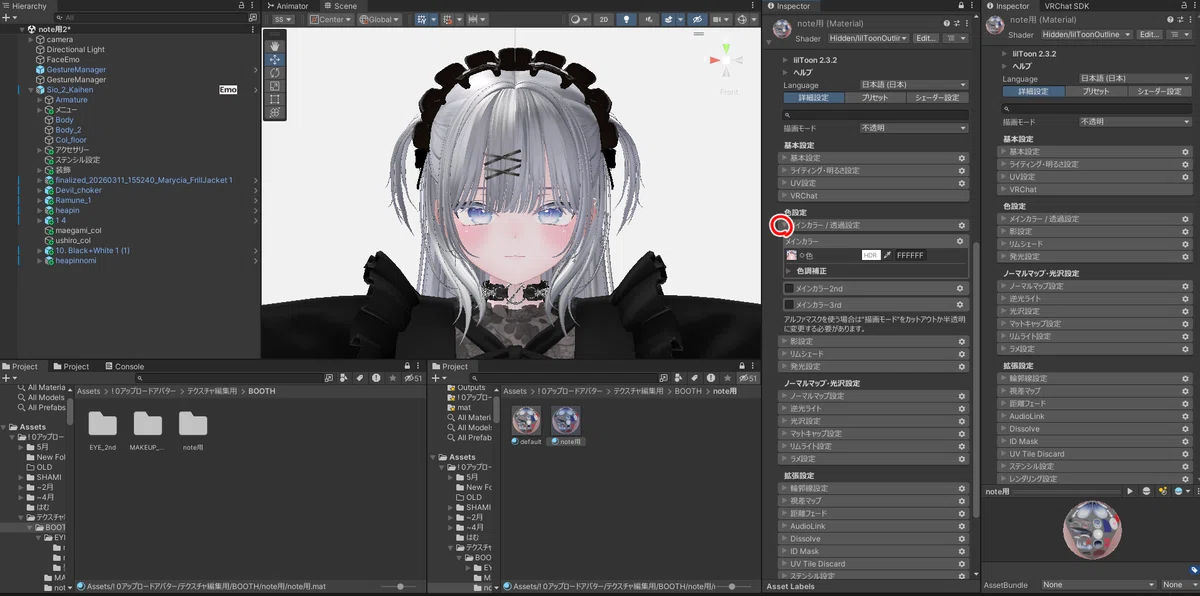
Task: Click the gear icon on the 輪郭線設定 row in the right Inspector
Action: (x=1185, y=378)
